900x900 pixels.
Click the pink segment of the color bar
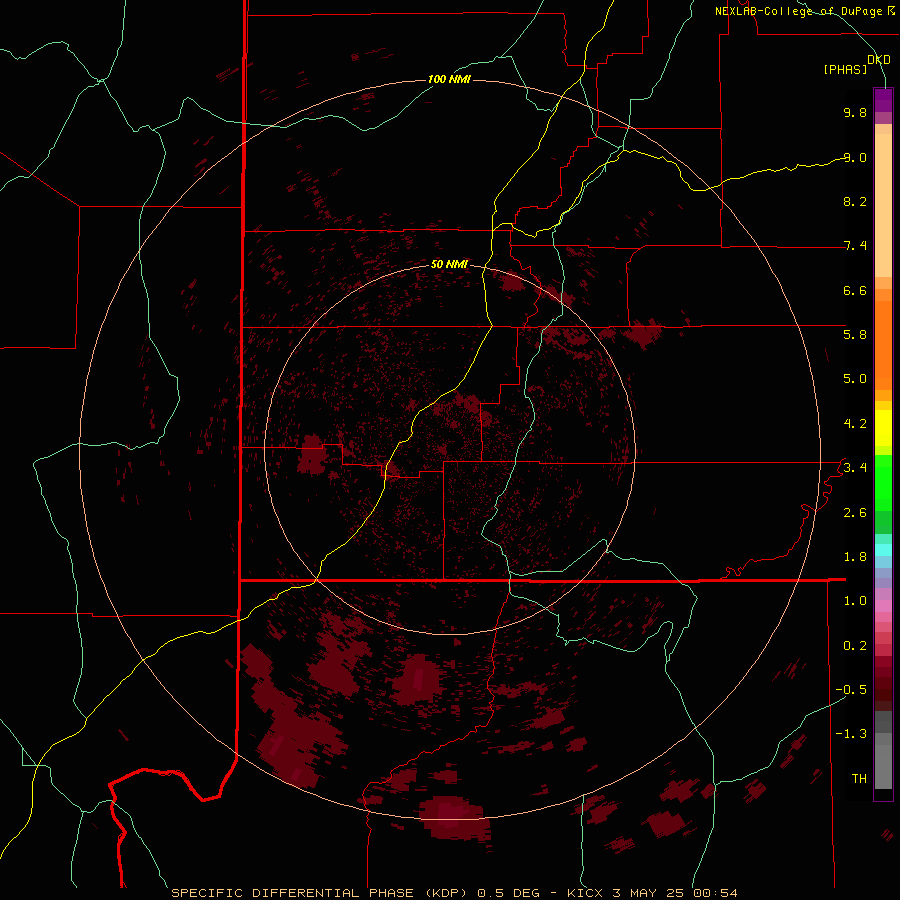[883, 606]
